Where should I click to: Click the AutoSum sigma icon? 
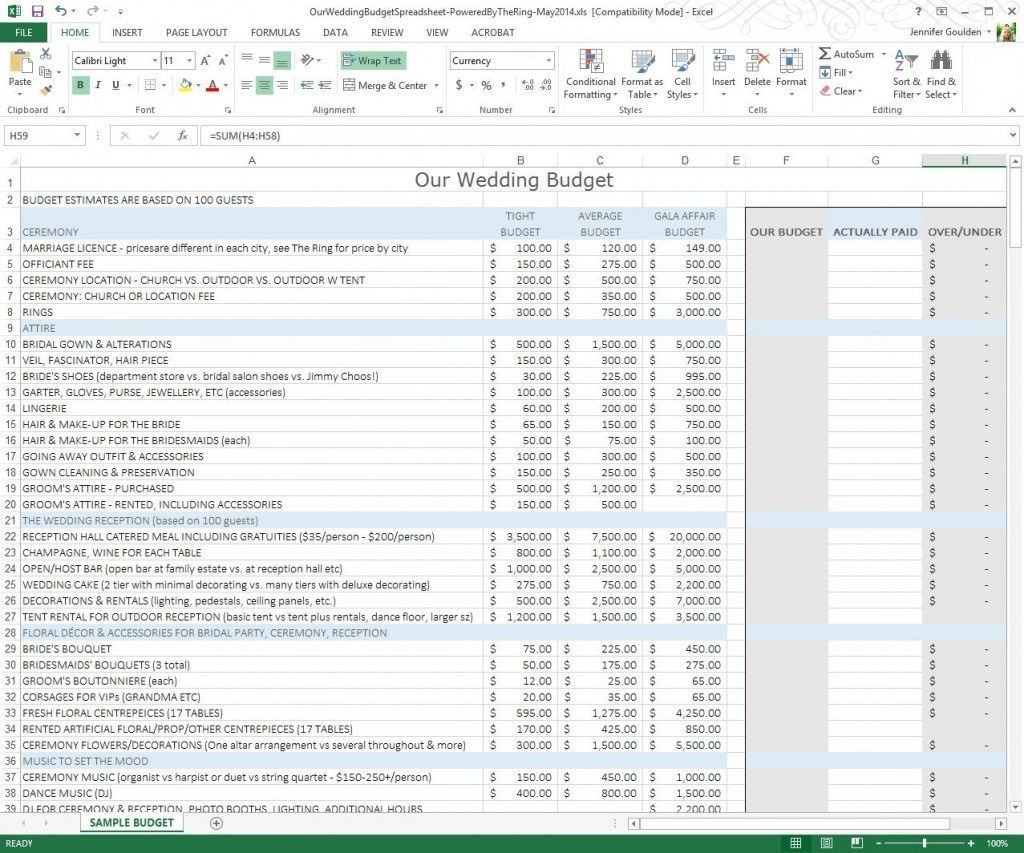click(825, 54)
